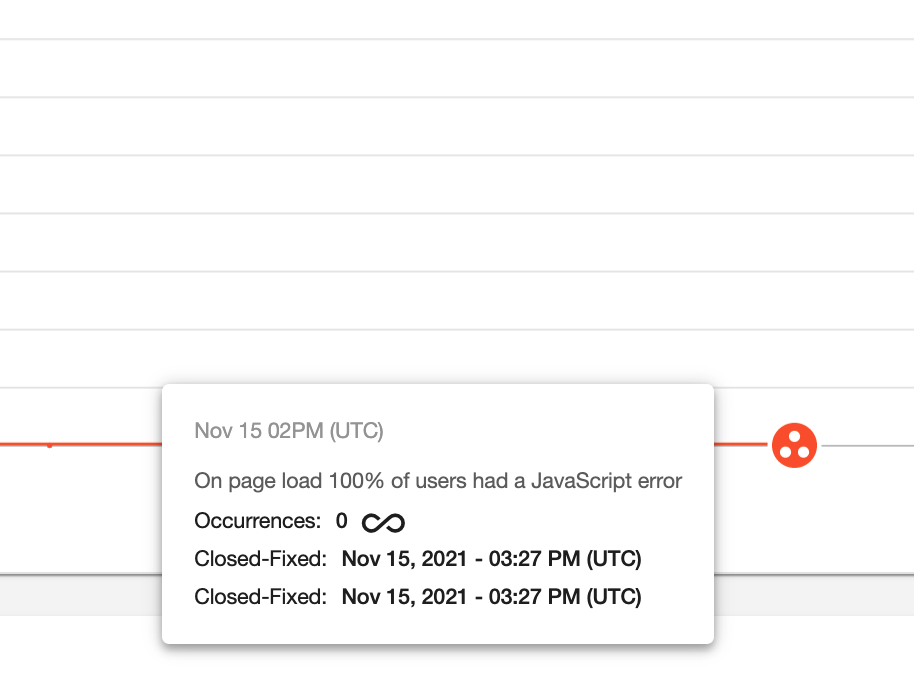The image size is (914, 688).
Task: Click the orange line left of the tooltip
Action: pos(100,443)
